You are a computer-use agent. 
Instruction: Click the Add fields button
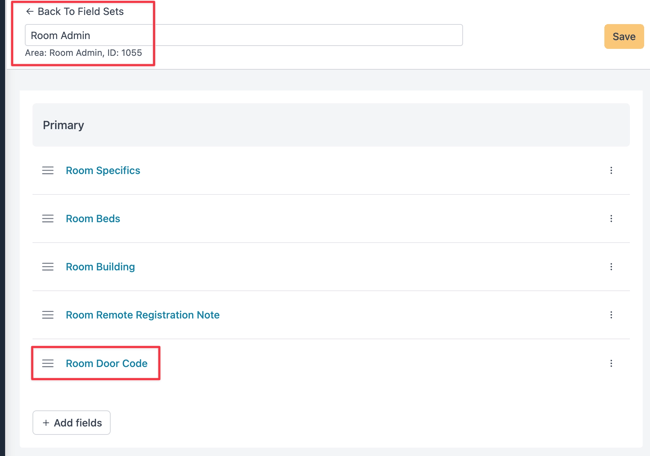point(71,423)
